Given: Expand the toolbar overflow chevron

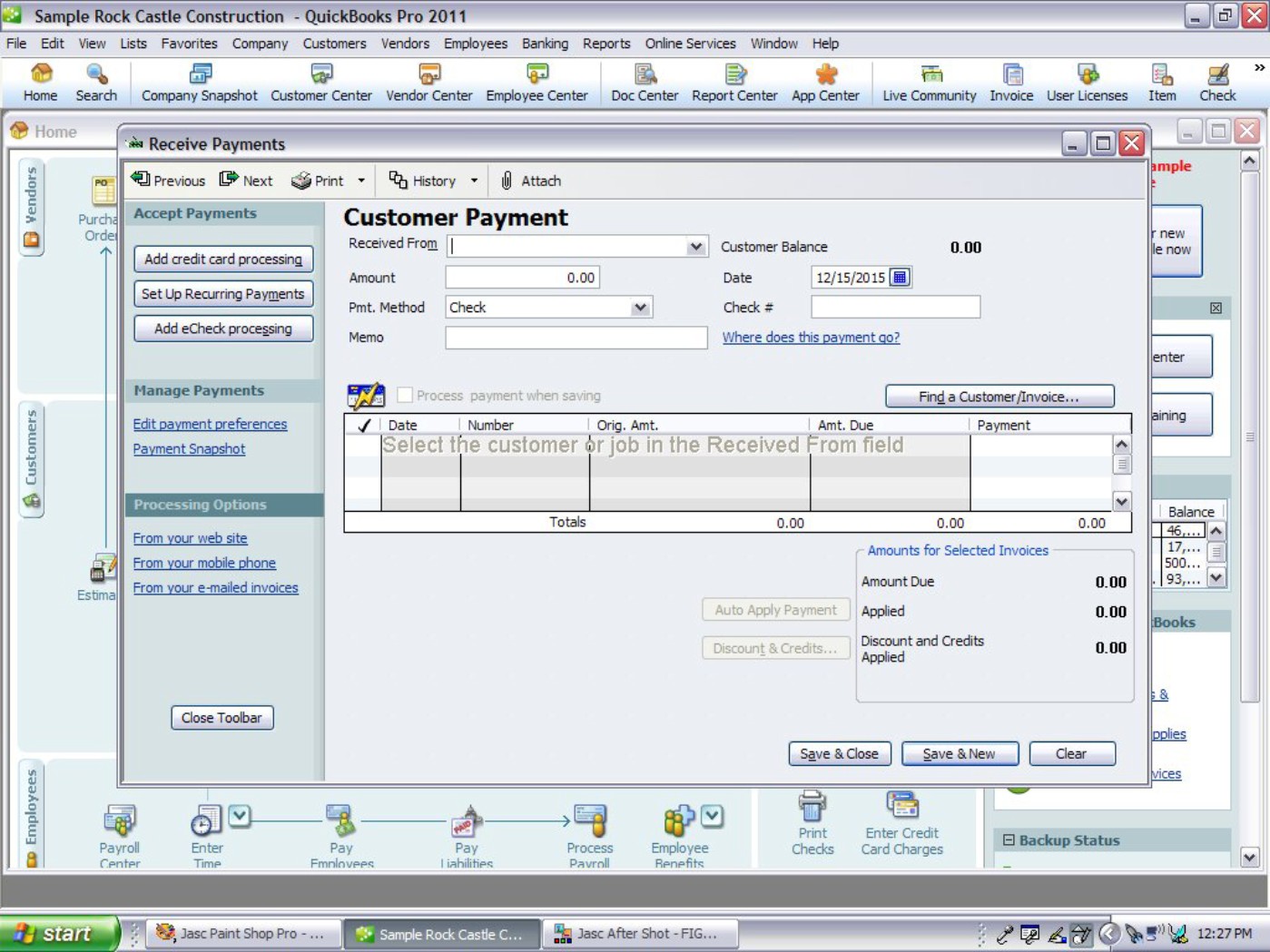Looking at the screenshot, I should click(1259, 67).
